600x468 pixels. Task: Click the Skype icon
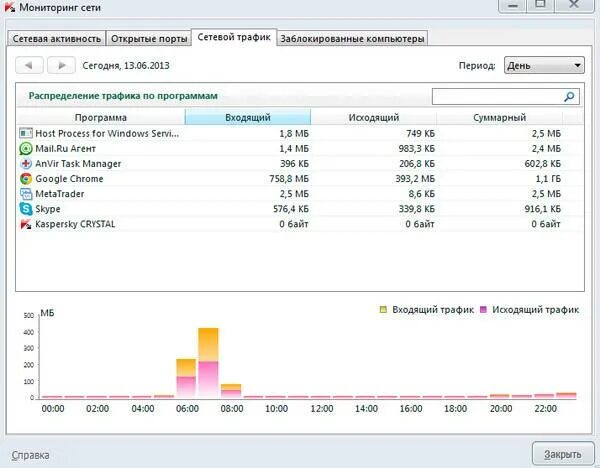tap(26, 209)
